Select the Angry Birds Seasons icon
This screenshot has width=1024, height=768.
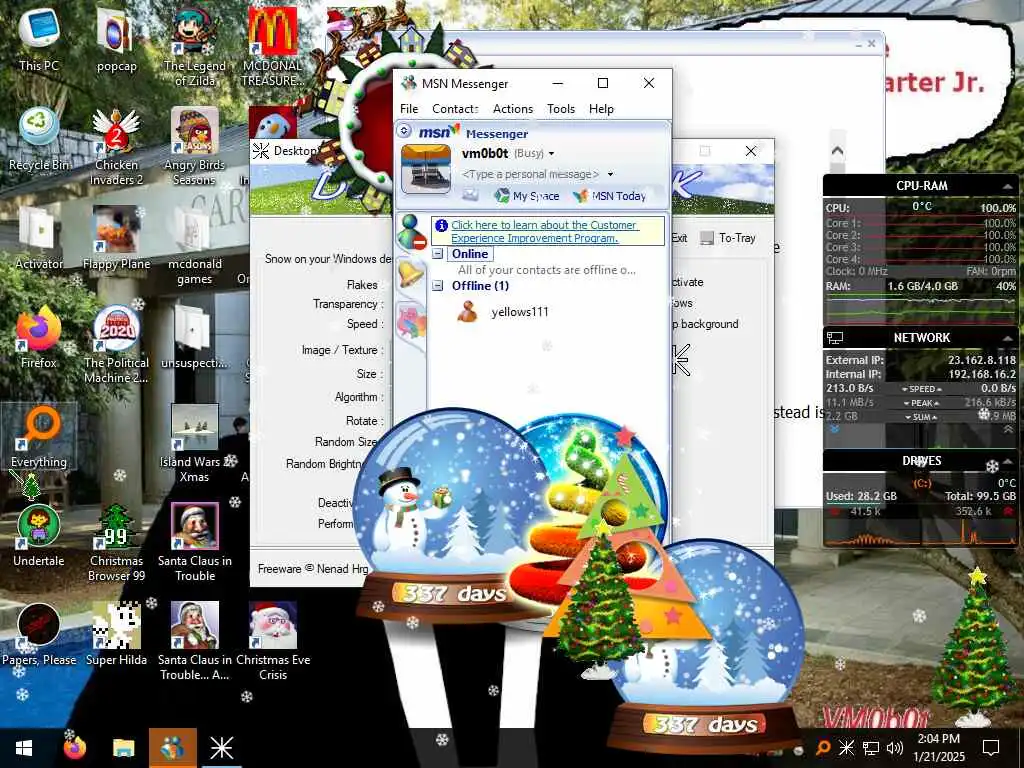[x=195, y=146]
